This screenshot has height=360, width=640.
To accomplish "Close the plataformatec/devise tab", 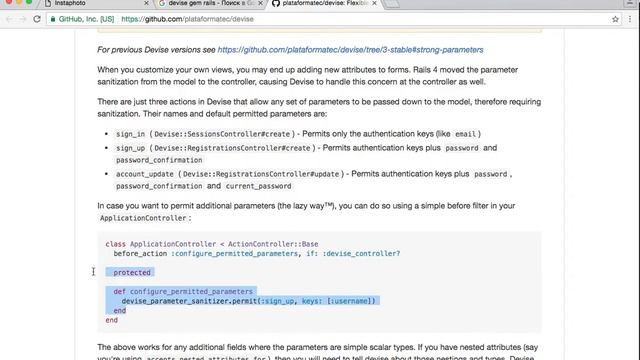I will [x=374, y=3].
